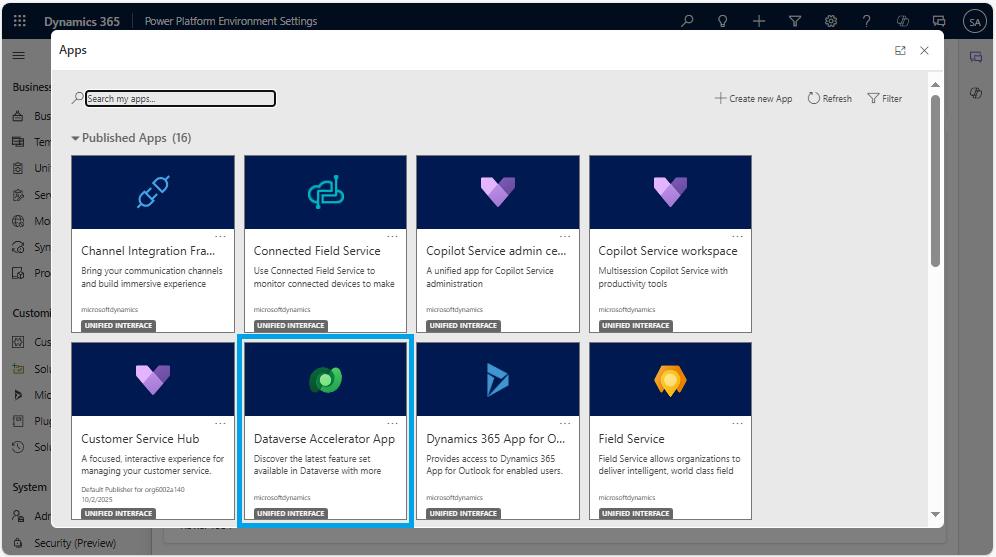Image resolution: width=996 pixels, height=557 pixels.
Task: Refresh the apps list
Action: (x=829, y=98)
